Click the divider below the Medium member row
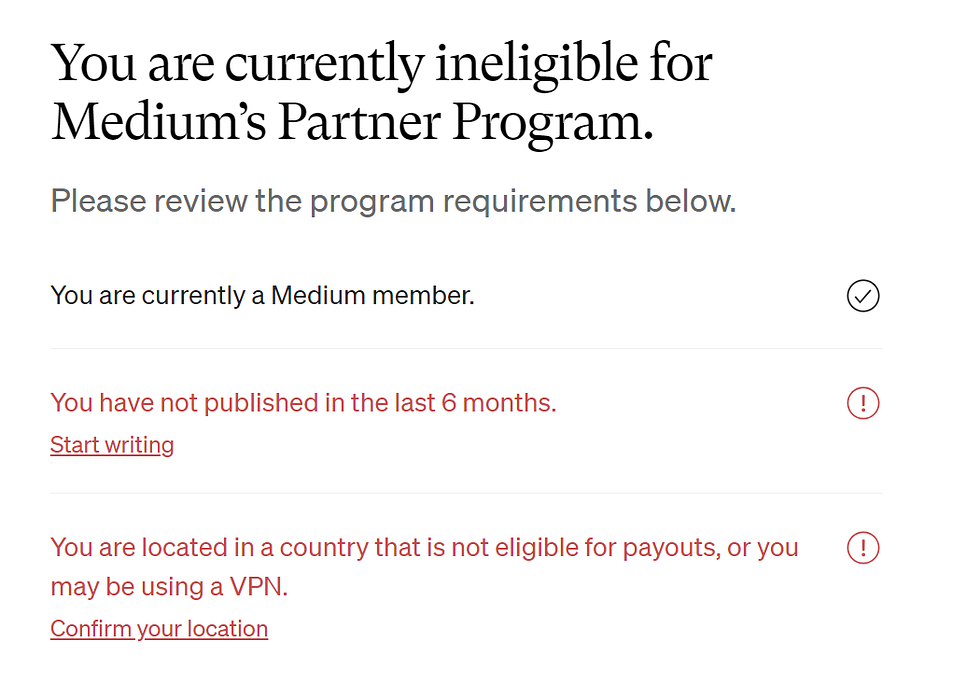The image size is (980, 683). coord(466,349)
